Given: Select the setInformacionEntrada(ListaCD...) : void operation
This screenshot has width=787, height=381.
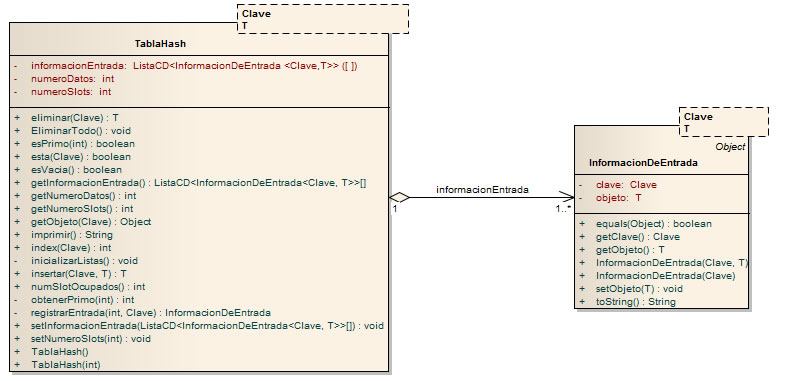Looking at the screenshot, I should [207, 326].
